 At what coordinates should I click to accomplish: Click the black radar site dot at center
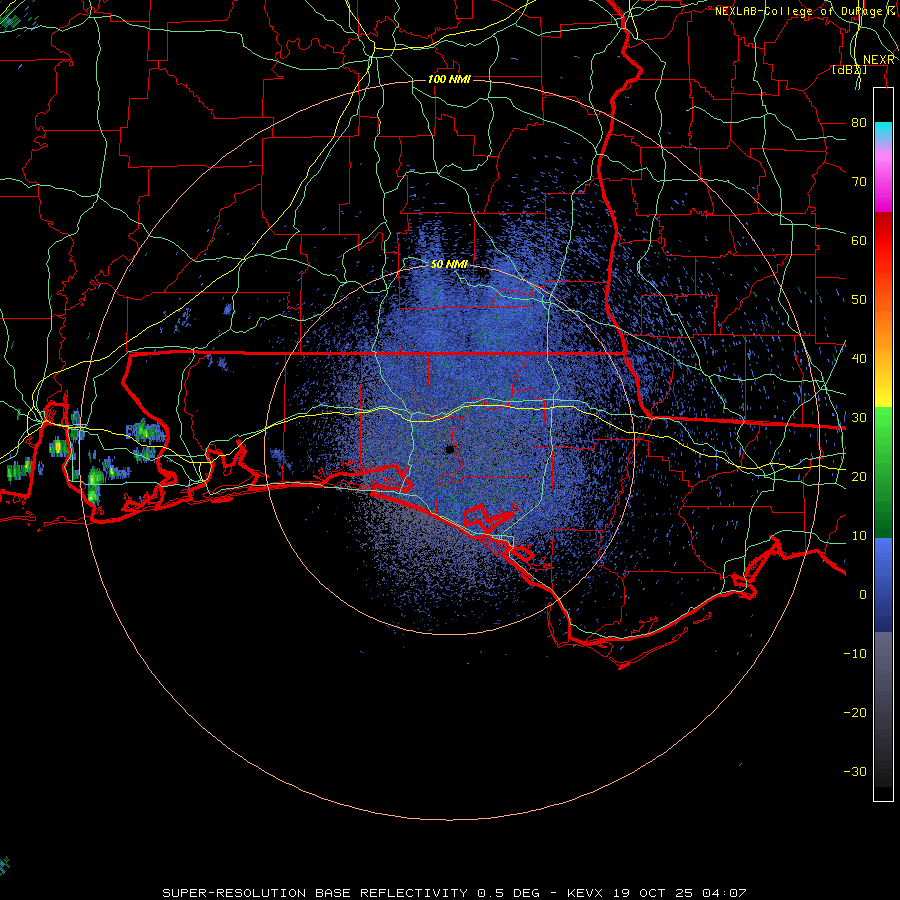click(x=449, y=449)
